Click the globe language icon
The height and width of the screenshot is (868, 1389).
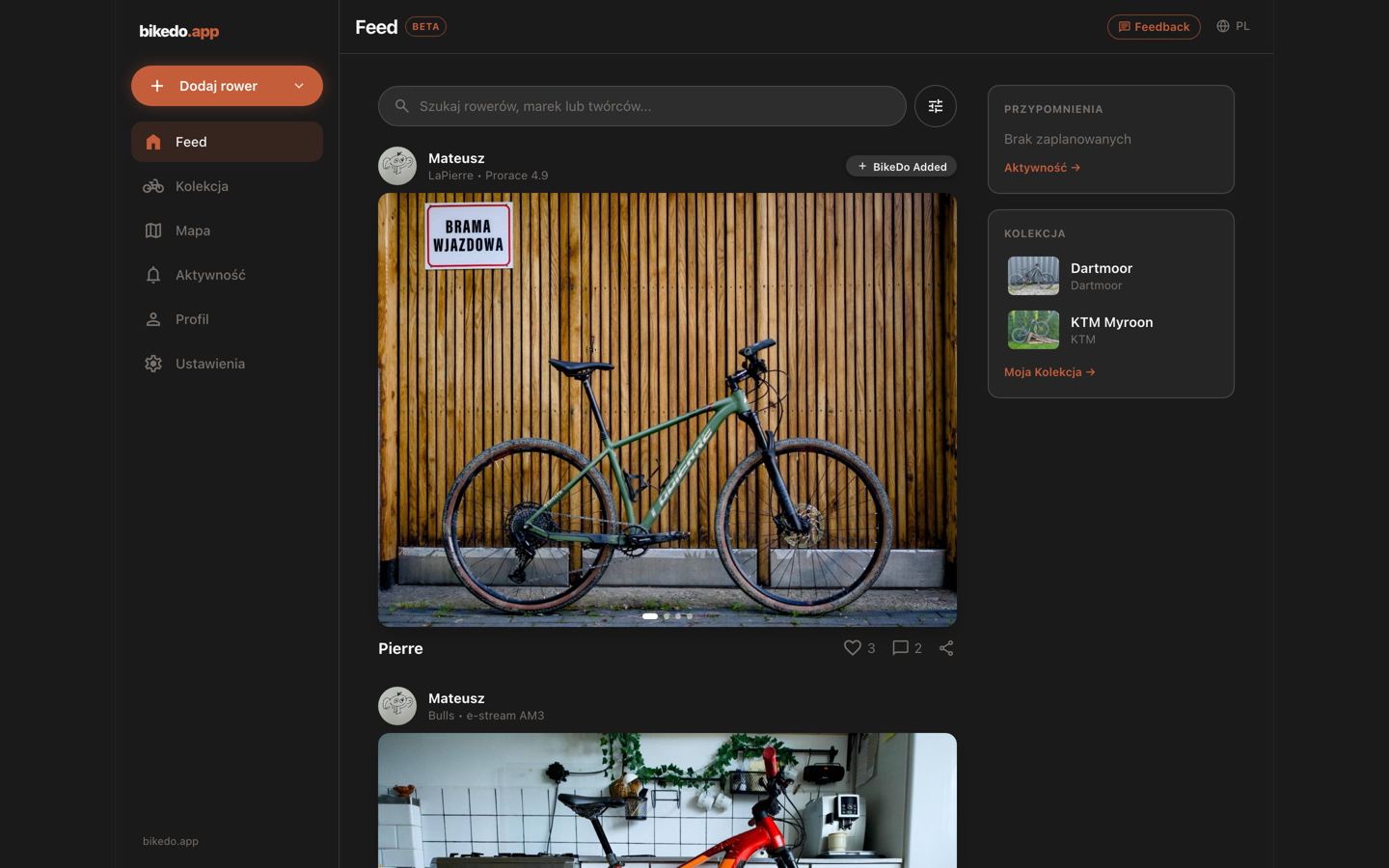point(1222,26)
